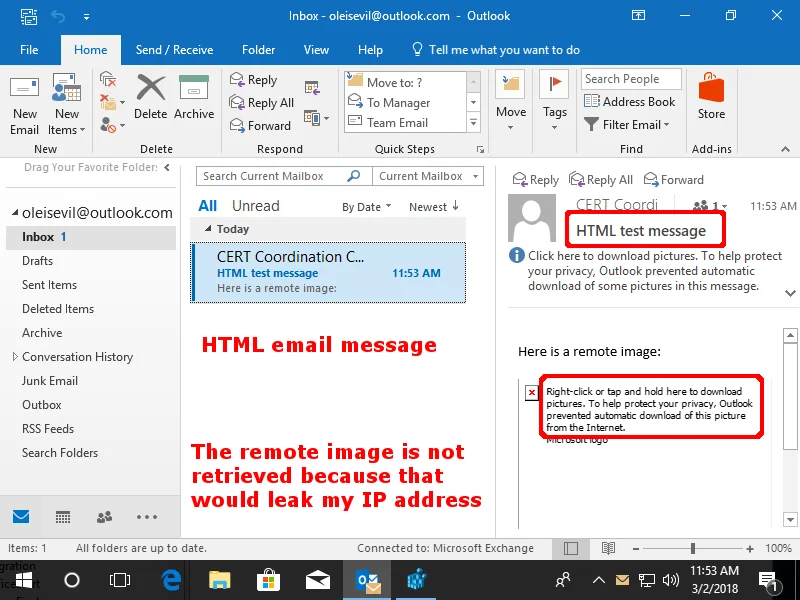The image size is (800, 600).
Task: Reply All to the CERT message
Action: (601, 179)
